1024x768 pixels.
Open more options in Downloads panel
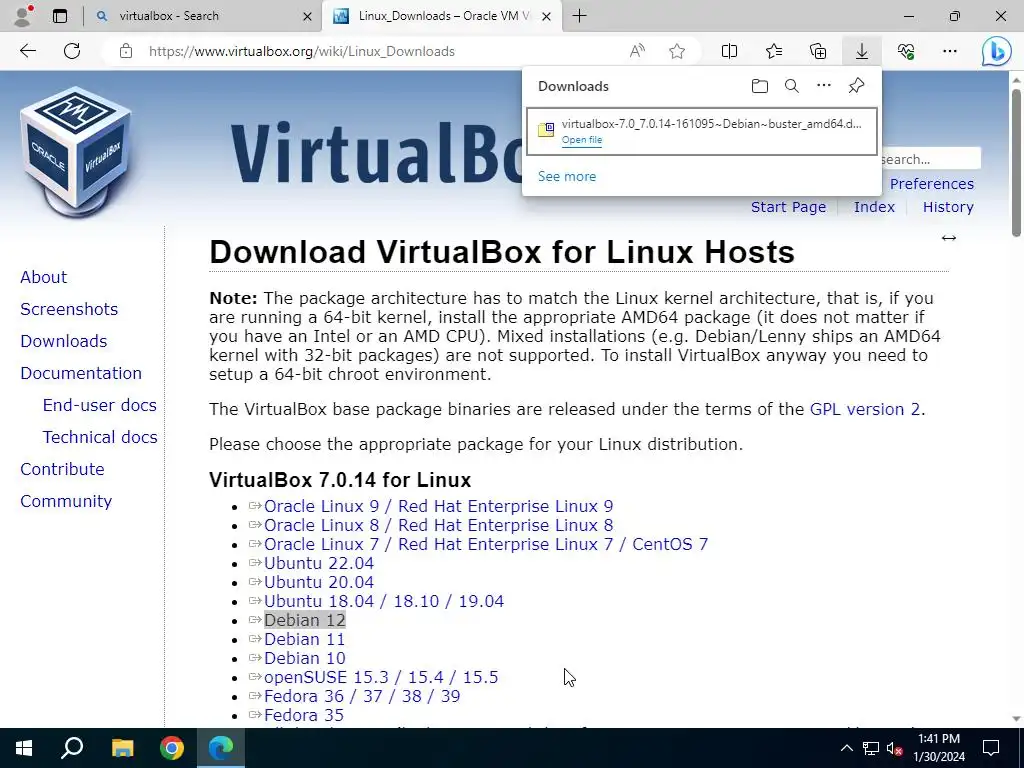pyautogui.click(x=824, y=86)
